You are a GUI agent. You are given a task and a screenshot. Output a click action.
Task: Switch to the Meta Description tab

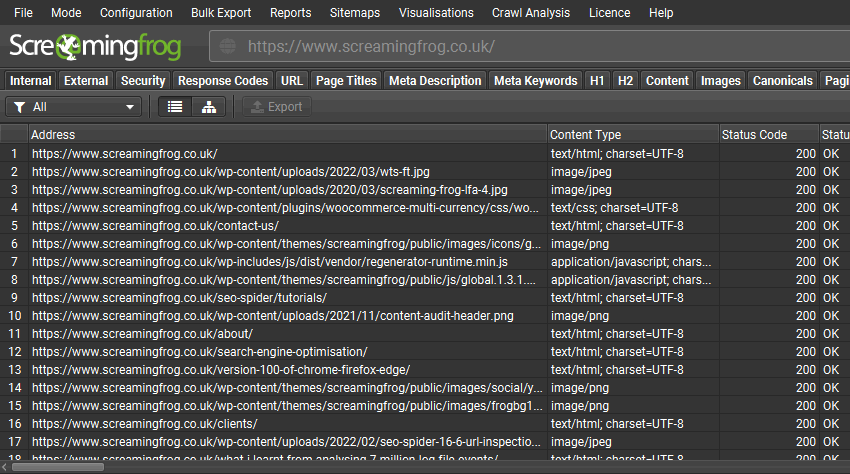pos(435,81)
